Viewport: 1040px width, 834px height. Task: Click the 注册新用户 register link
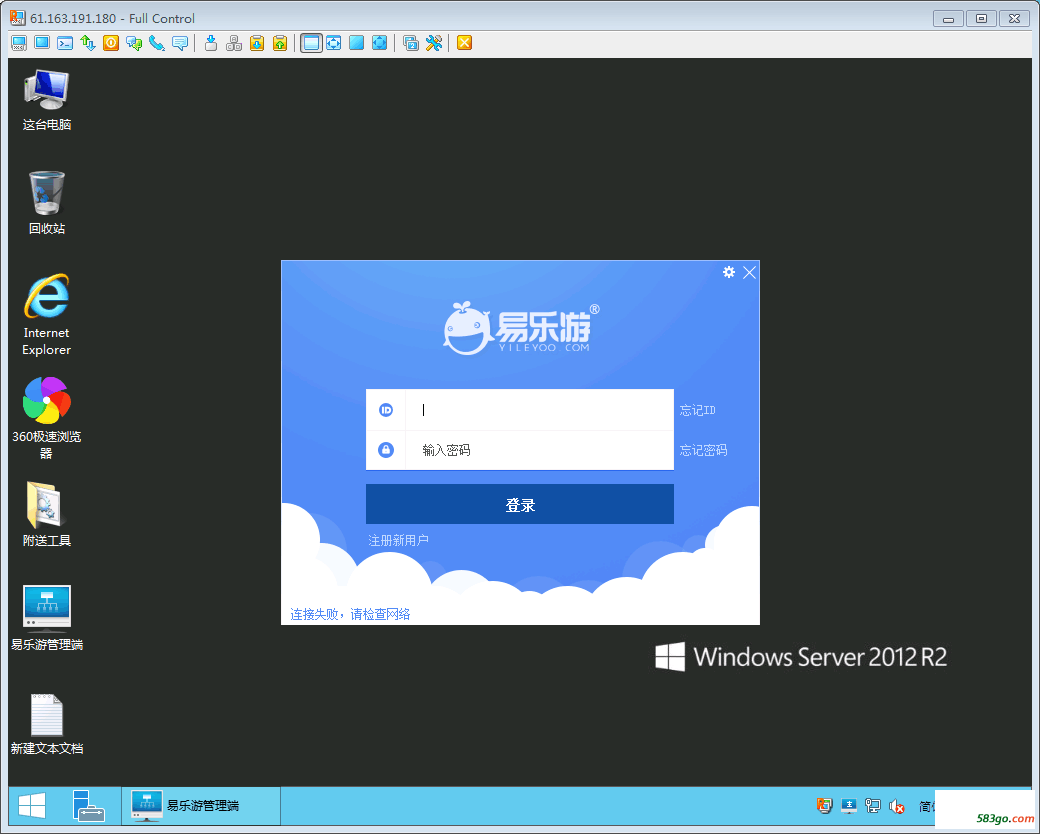click(398, 540)
